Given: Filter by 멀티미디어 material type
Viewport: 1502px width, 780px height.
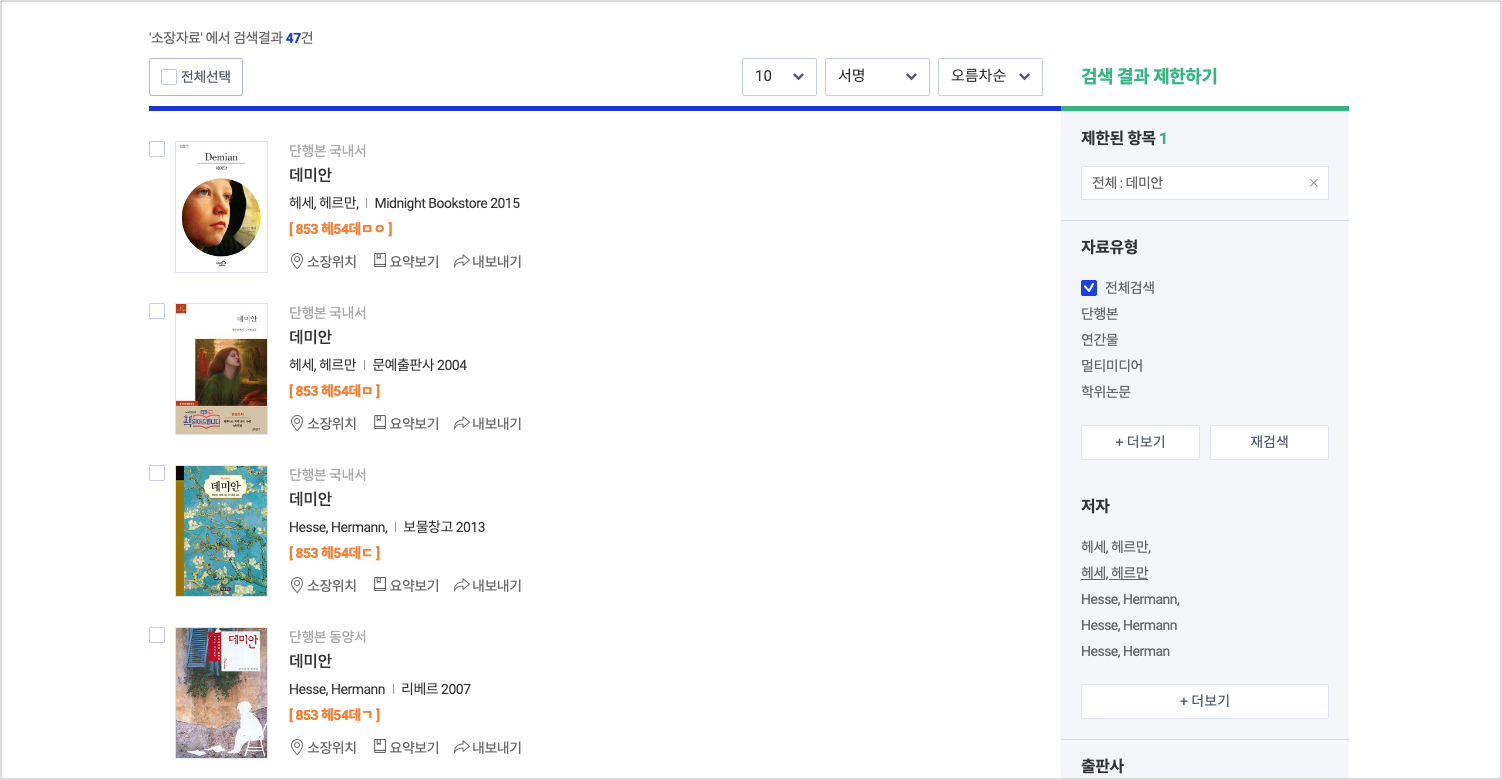Looking at the screenshot, I should coord(1112,366).
